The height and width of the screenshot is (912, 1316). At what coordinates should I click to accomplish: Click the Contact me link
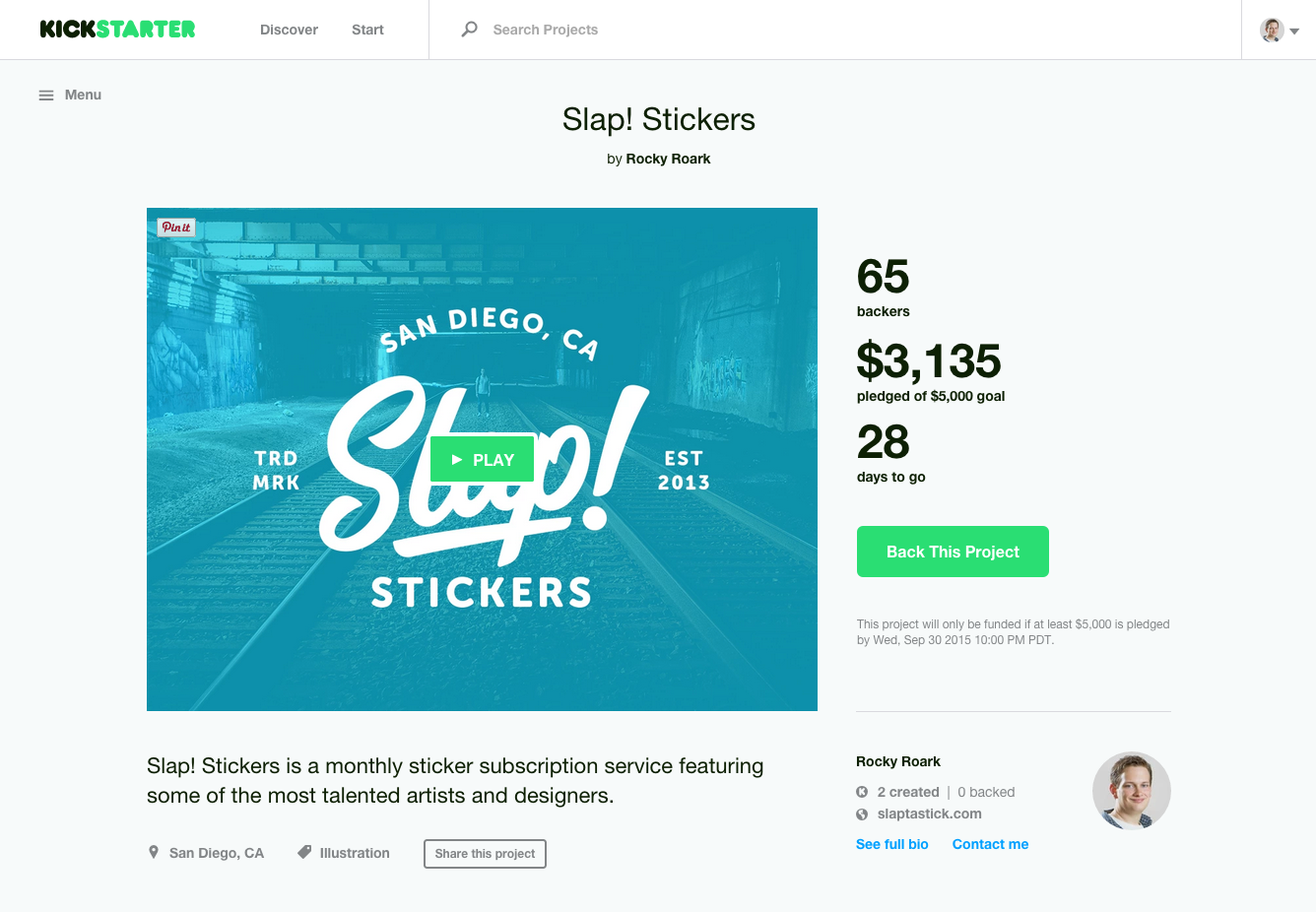[990, 844]
